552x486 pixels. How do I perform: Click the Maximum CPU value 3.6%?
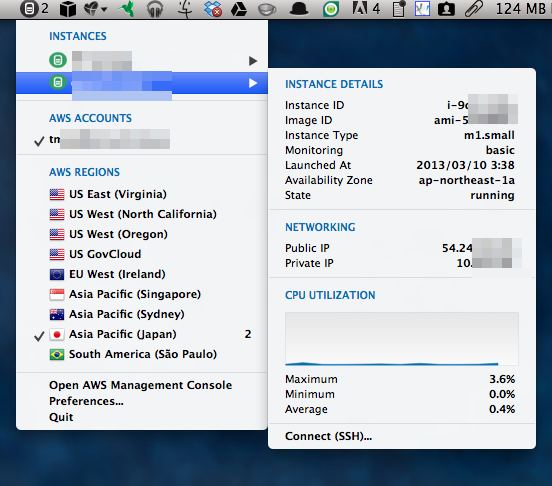click(502, 379)
